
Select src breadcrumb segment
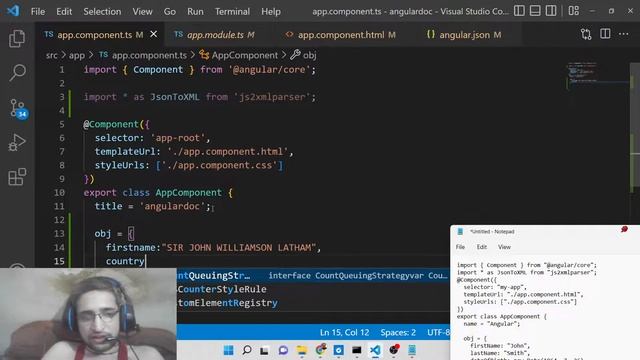click(x=51, y=55)
